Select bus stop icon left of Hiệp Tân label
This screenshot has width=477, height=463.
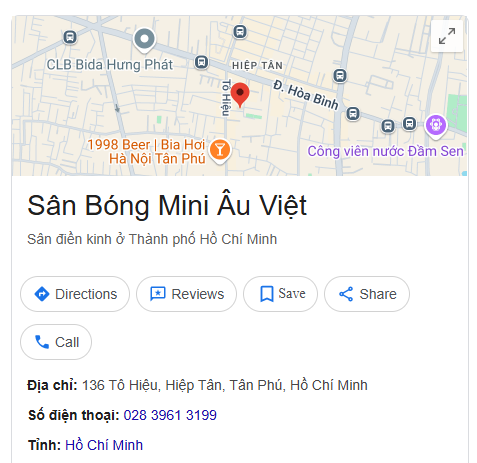tap(201, 62)
